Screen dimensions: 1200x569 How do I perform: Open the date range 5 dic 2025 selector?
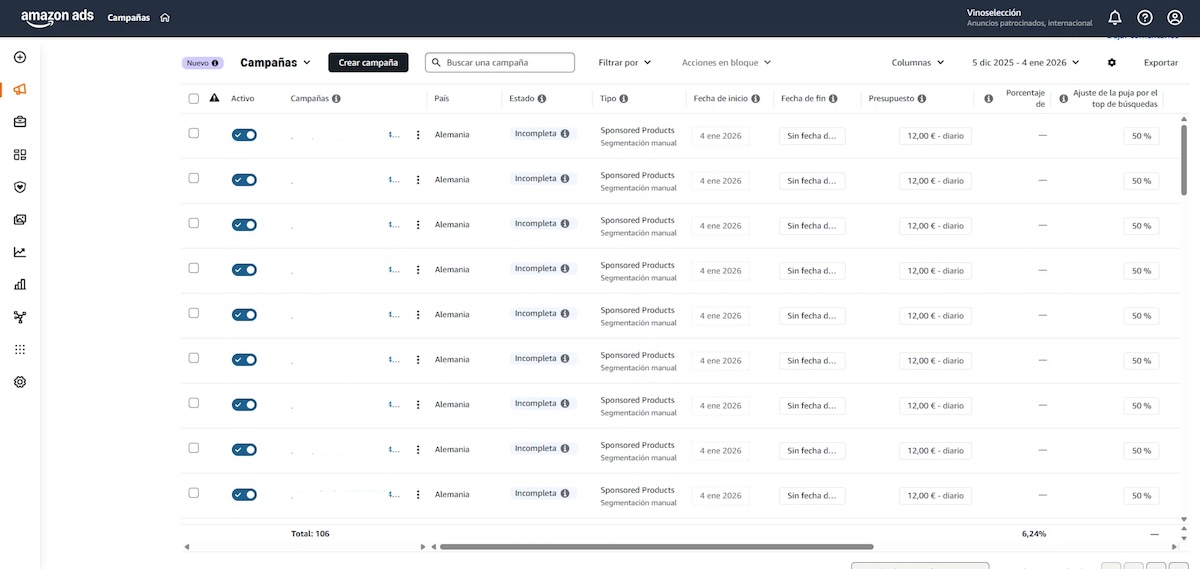(1026, 62)
